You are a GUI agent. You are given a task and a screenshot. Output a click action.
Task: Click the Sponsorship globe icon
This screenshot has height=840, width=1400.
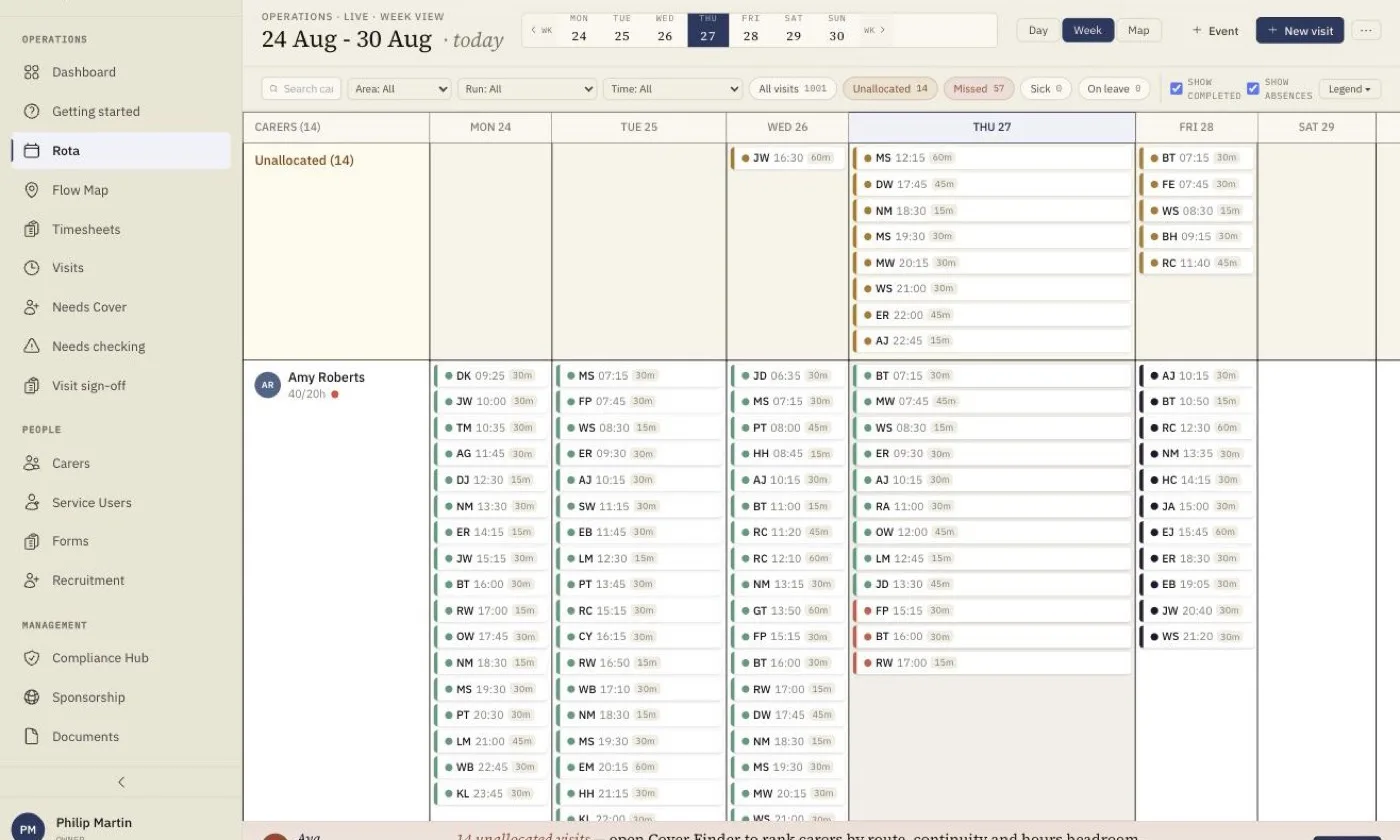click(x=32, y=697)
